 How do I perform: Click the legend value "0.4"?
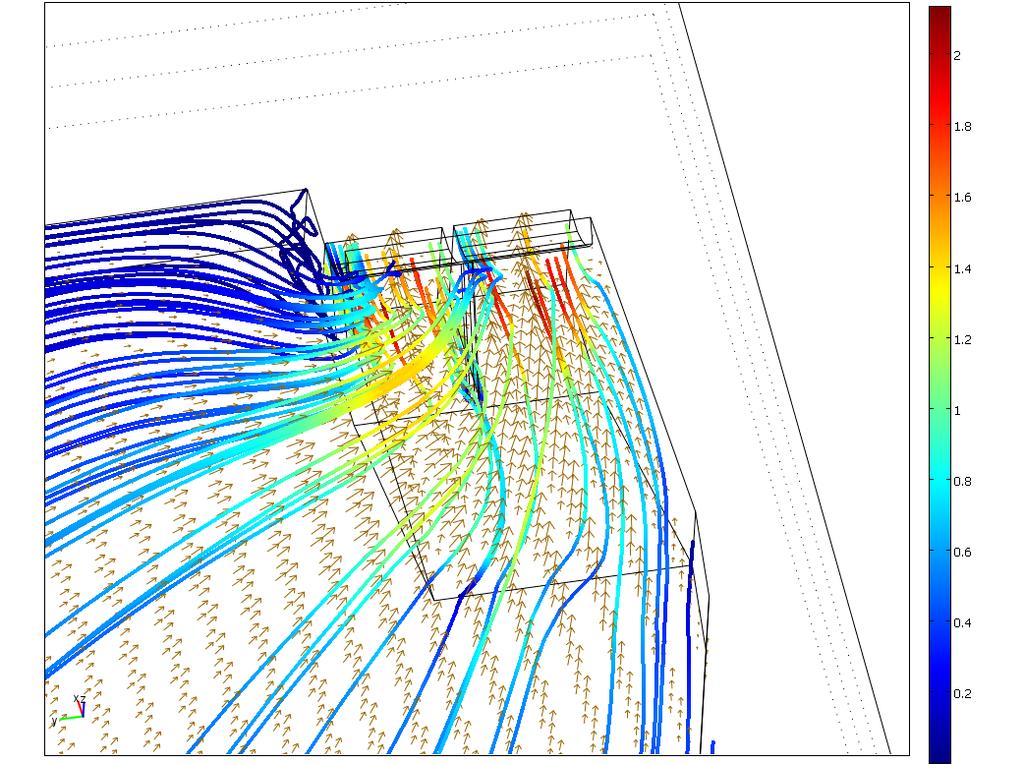click(963, 623)
